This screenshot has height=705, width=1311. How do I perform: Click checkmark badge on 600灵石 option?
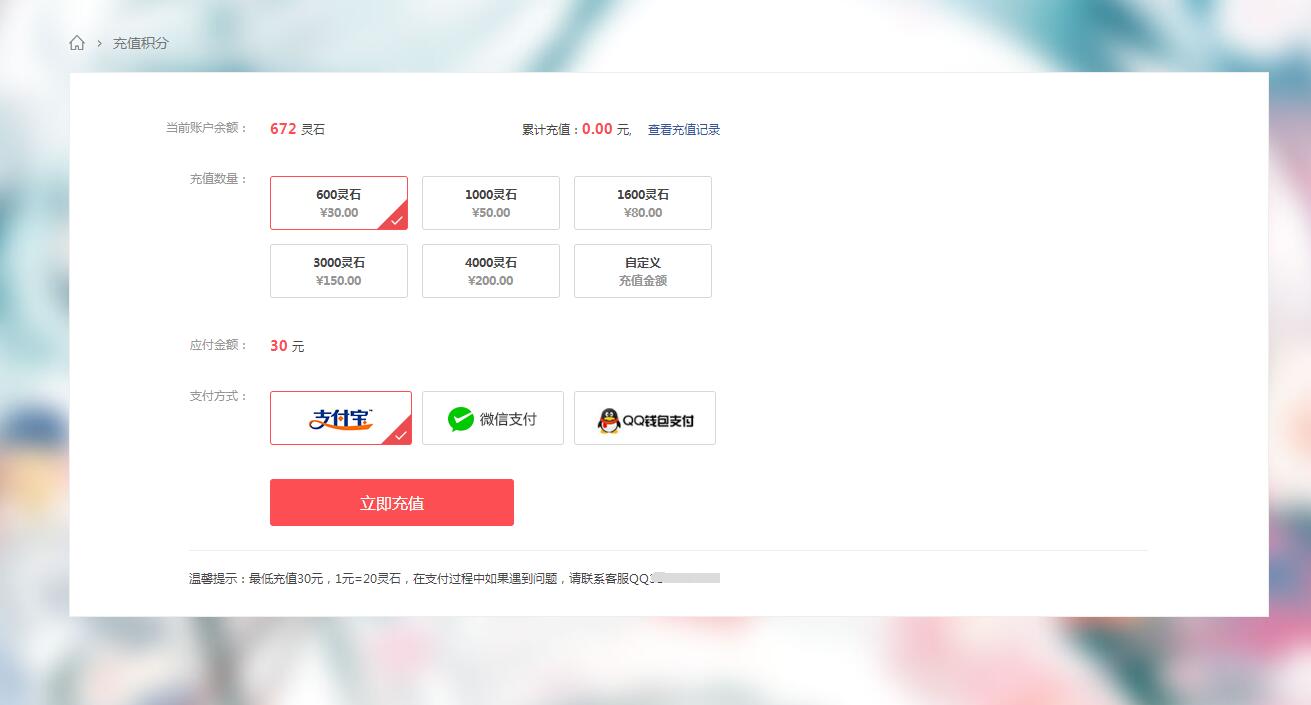[x=398, y=220]
